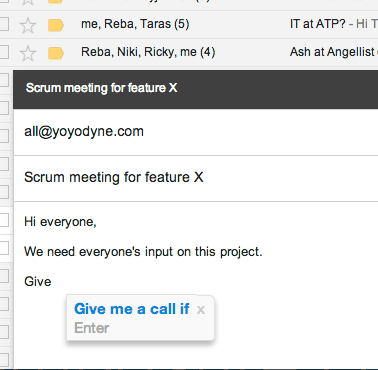Open thread from "me, Reba, Taras (5)"
The image size is (378, 370).
(135, 24)
